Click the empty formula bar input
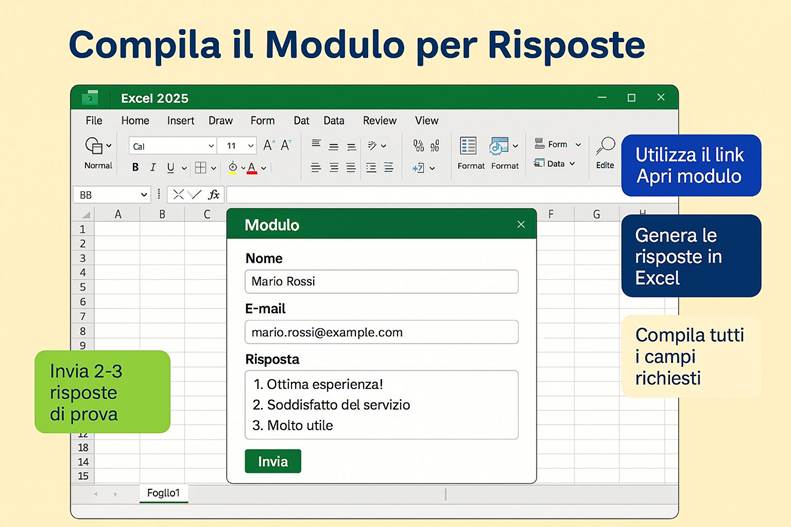 point(424,195)
